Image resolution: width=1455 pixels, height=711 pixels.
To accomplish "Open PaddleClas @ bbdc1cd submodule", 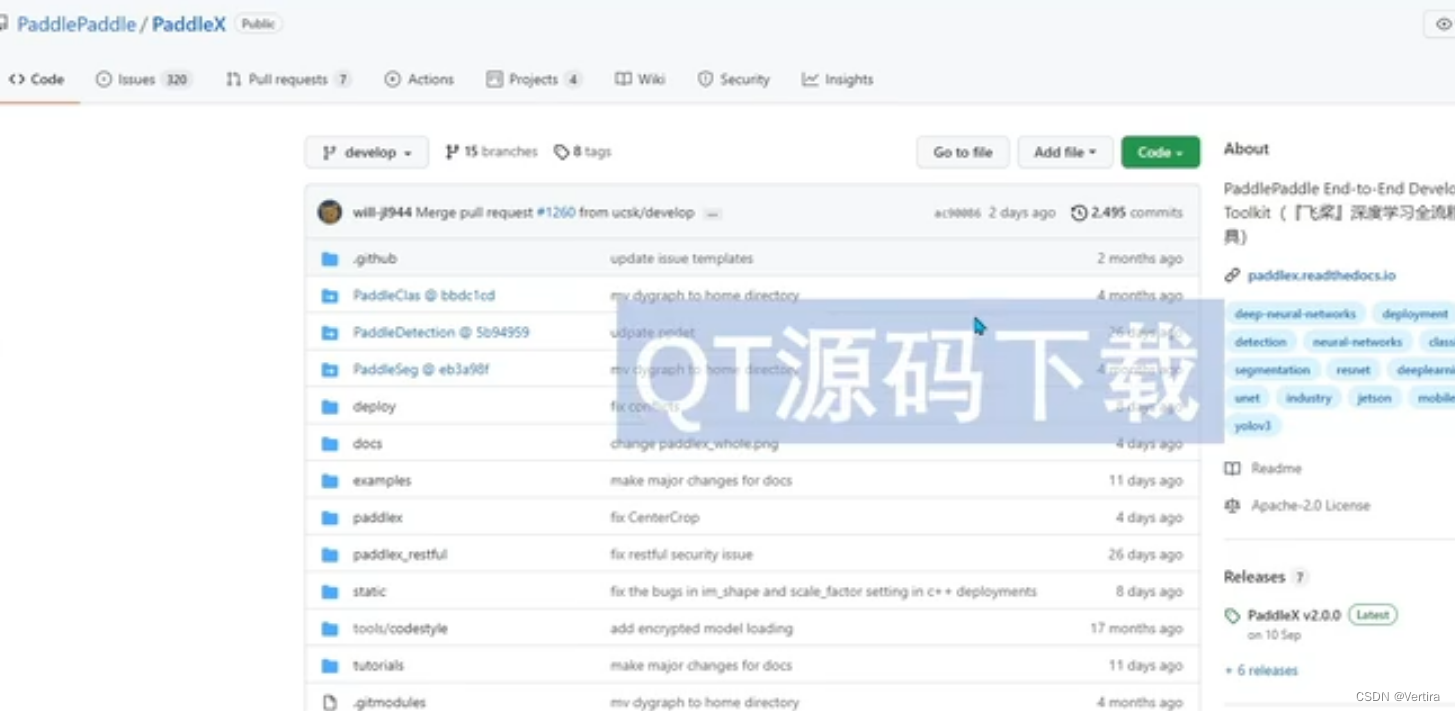I will (x=424, y=296).
